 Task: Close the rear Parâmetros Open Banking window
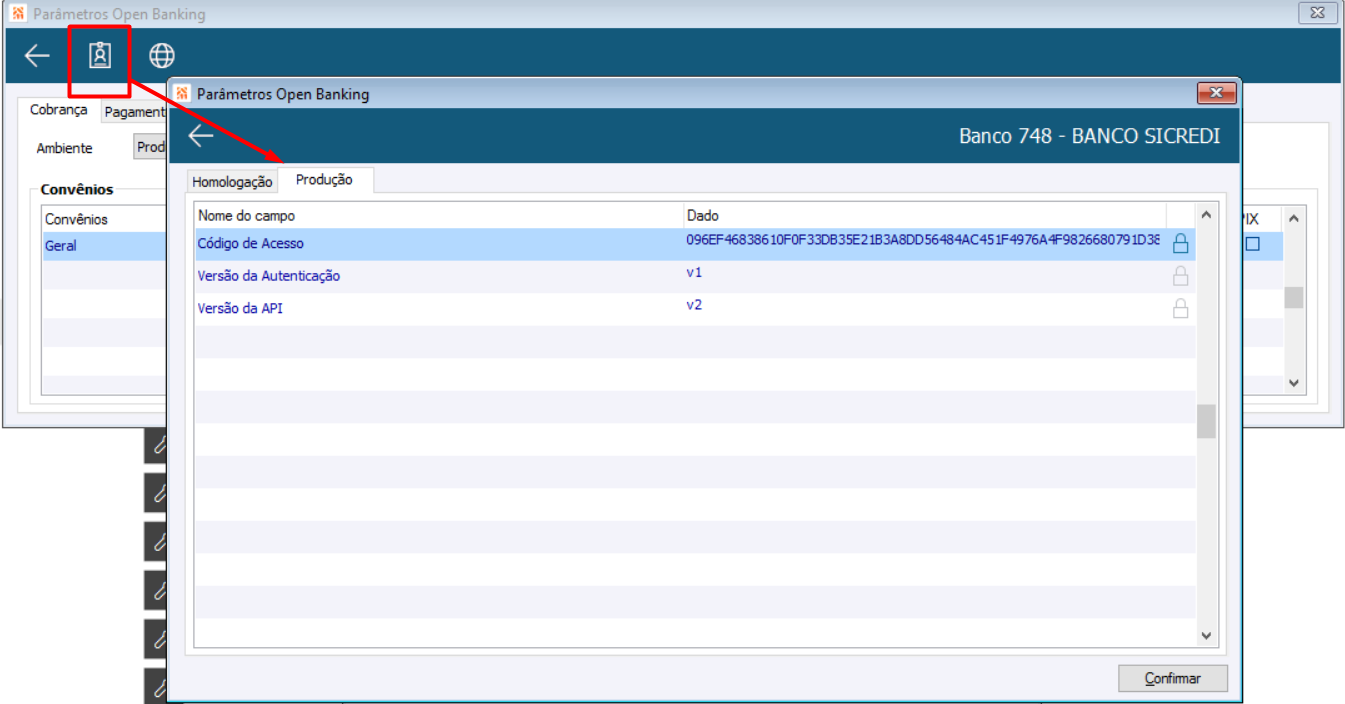click(1317, 14)
